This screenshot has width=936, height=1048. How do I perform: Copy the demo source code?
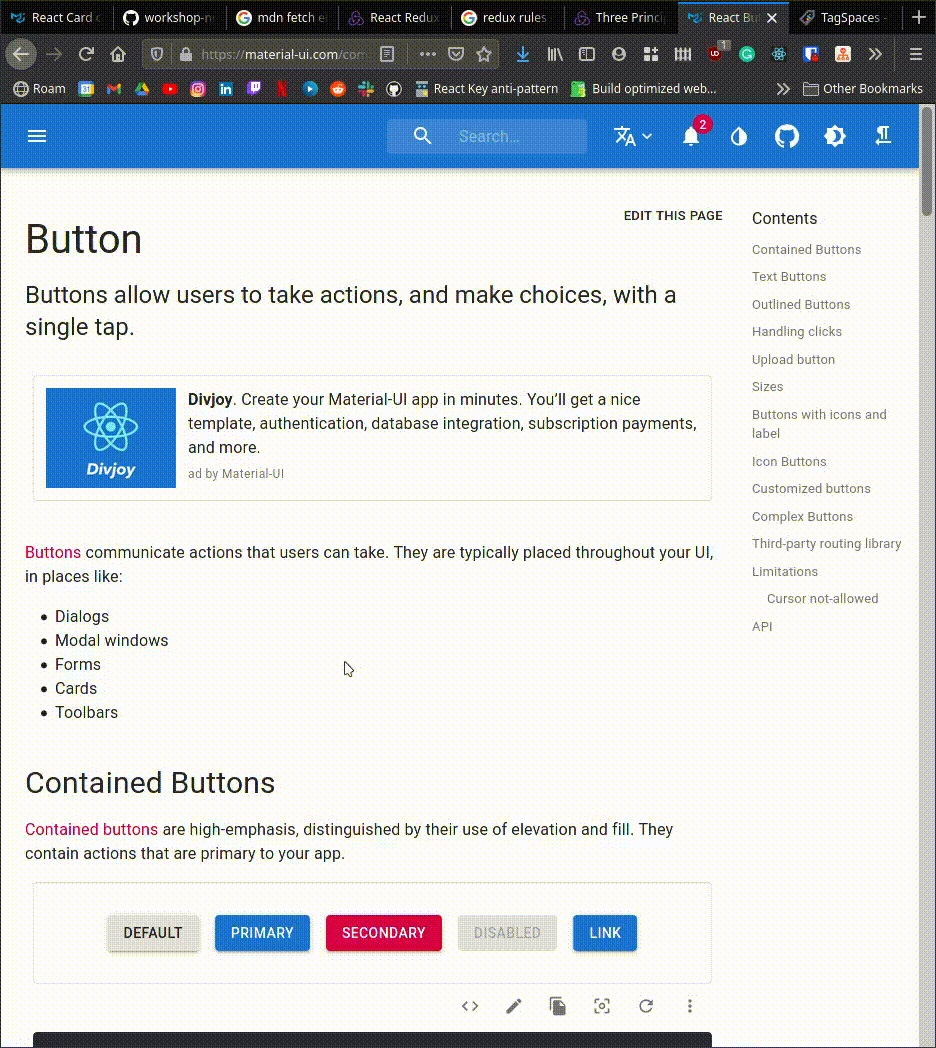point(558,1006)
